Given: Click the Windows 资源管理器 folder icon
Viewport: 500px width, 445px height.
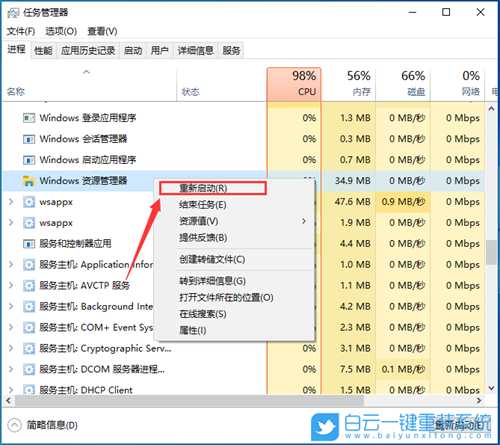Looking at the screenshot, I should pyautogui.click(x=29, y=181).
